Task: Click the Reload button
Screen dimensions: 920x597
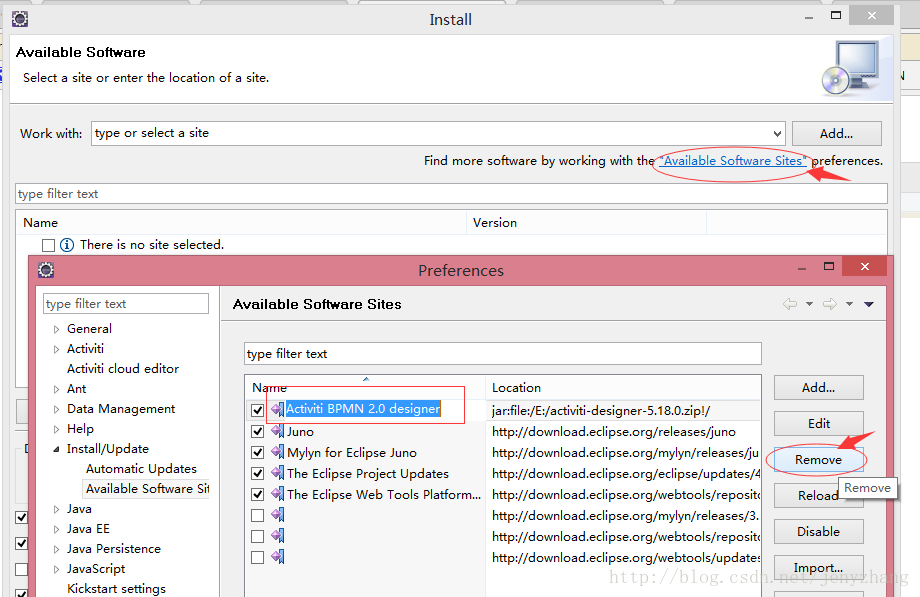Action: pyautogui.click(x=818, y=495)
